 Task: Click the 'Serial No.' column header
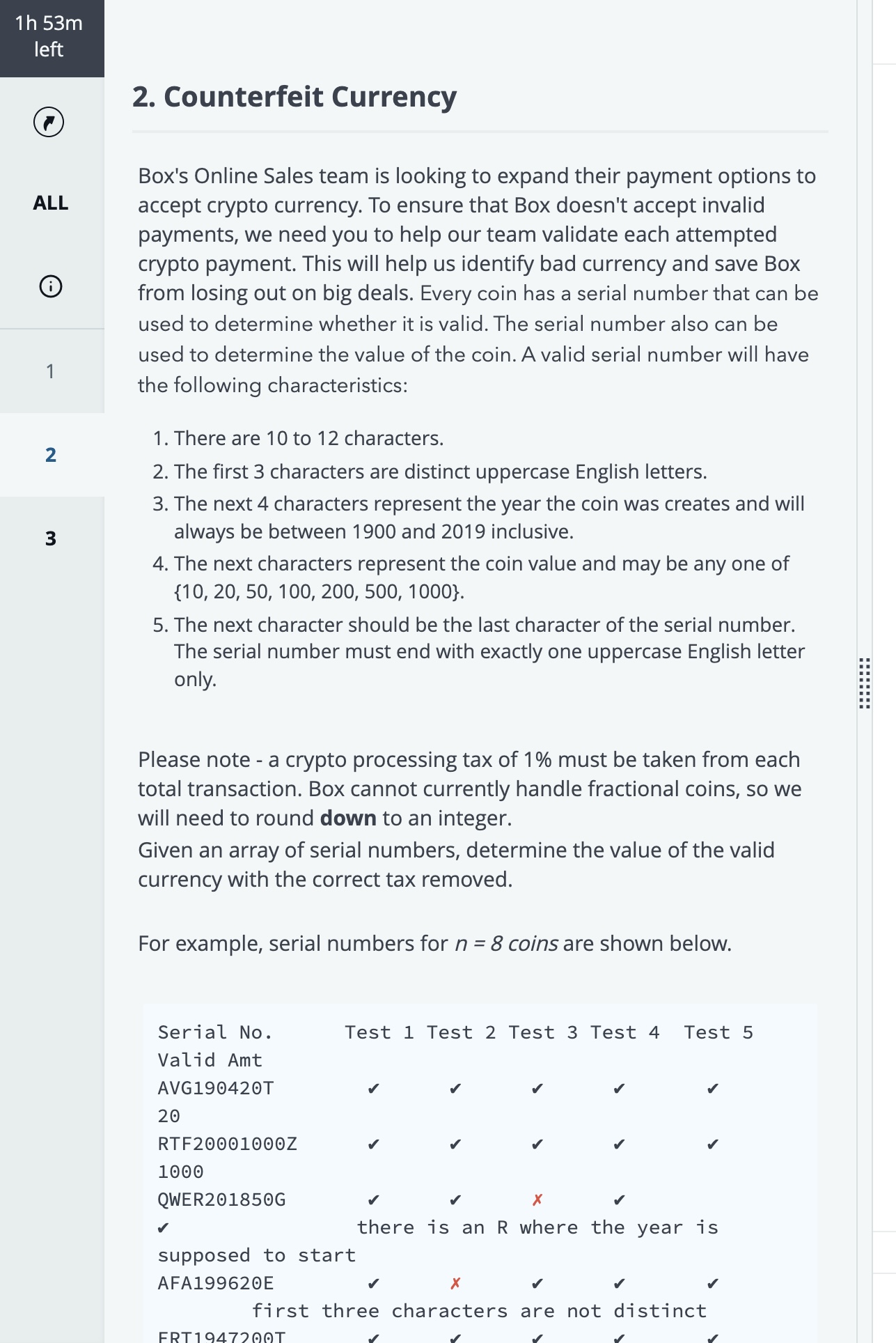(215, 1032)
